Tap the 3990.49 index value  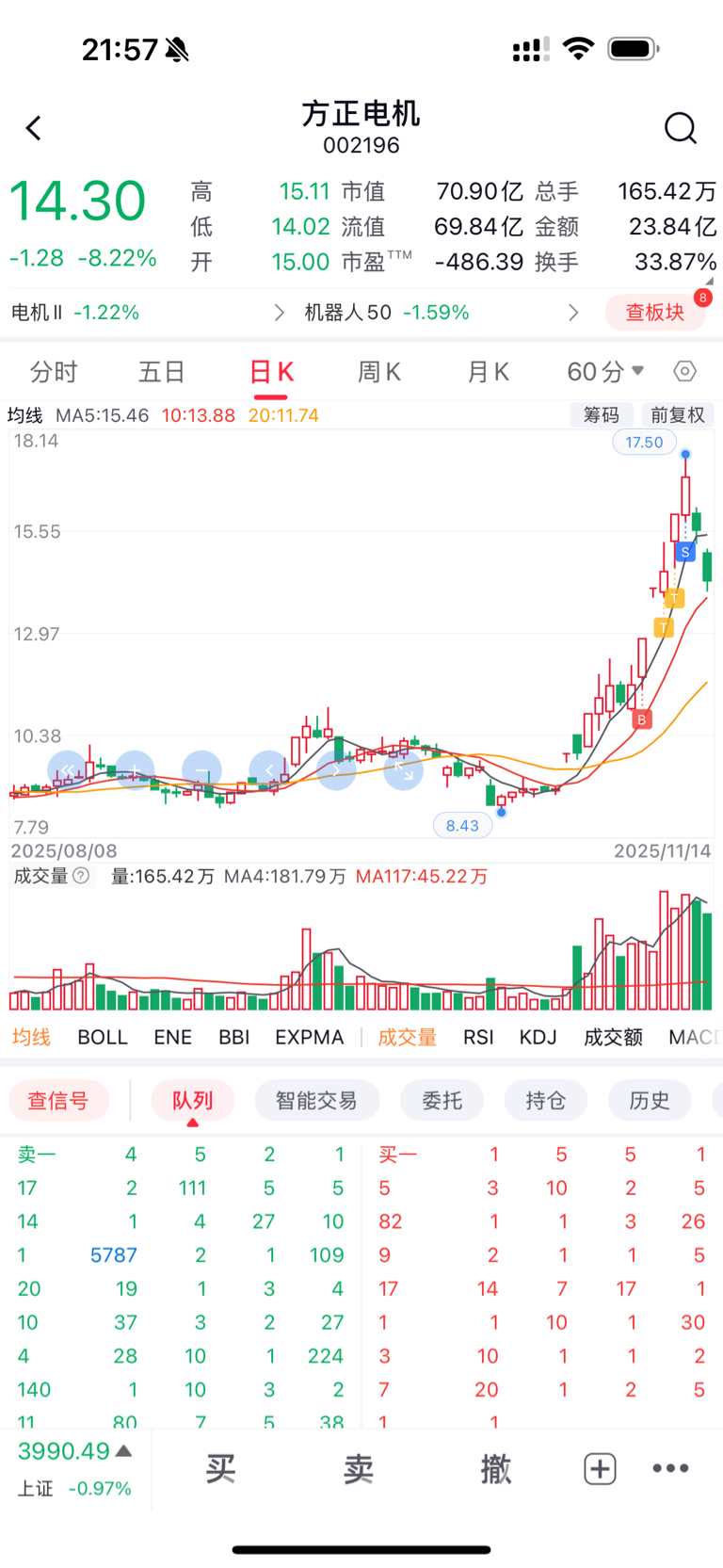pyautogui.click(x=64, y=1450)
